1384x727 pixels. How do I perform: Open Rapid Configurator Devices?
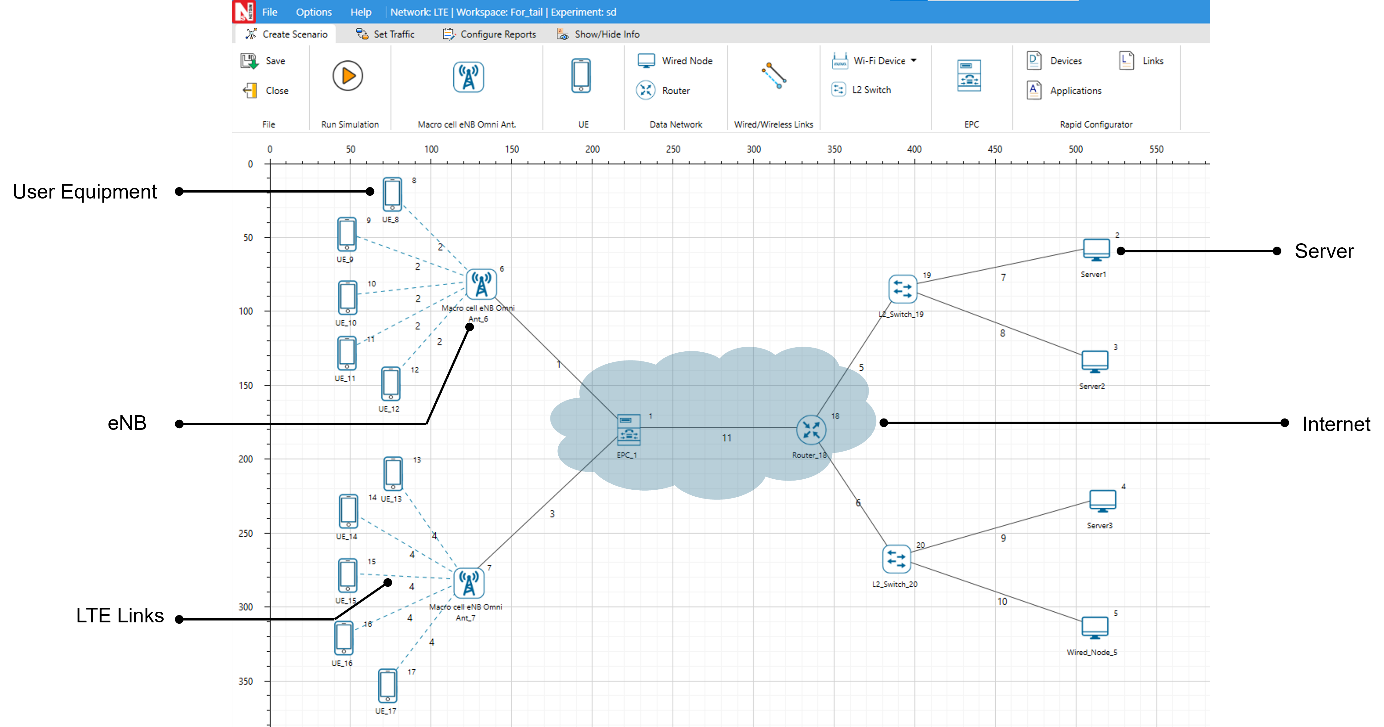[x=1055, y=61]
